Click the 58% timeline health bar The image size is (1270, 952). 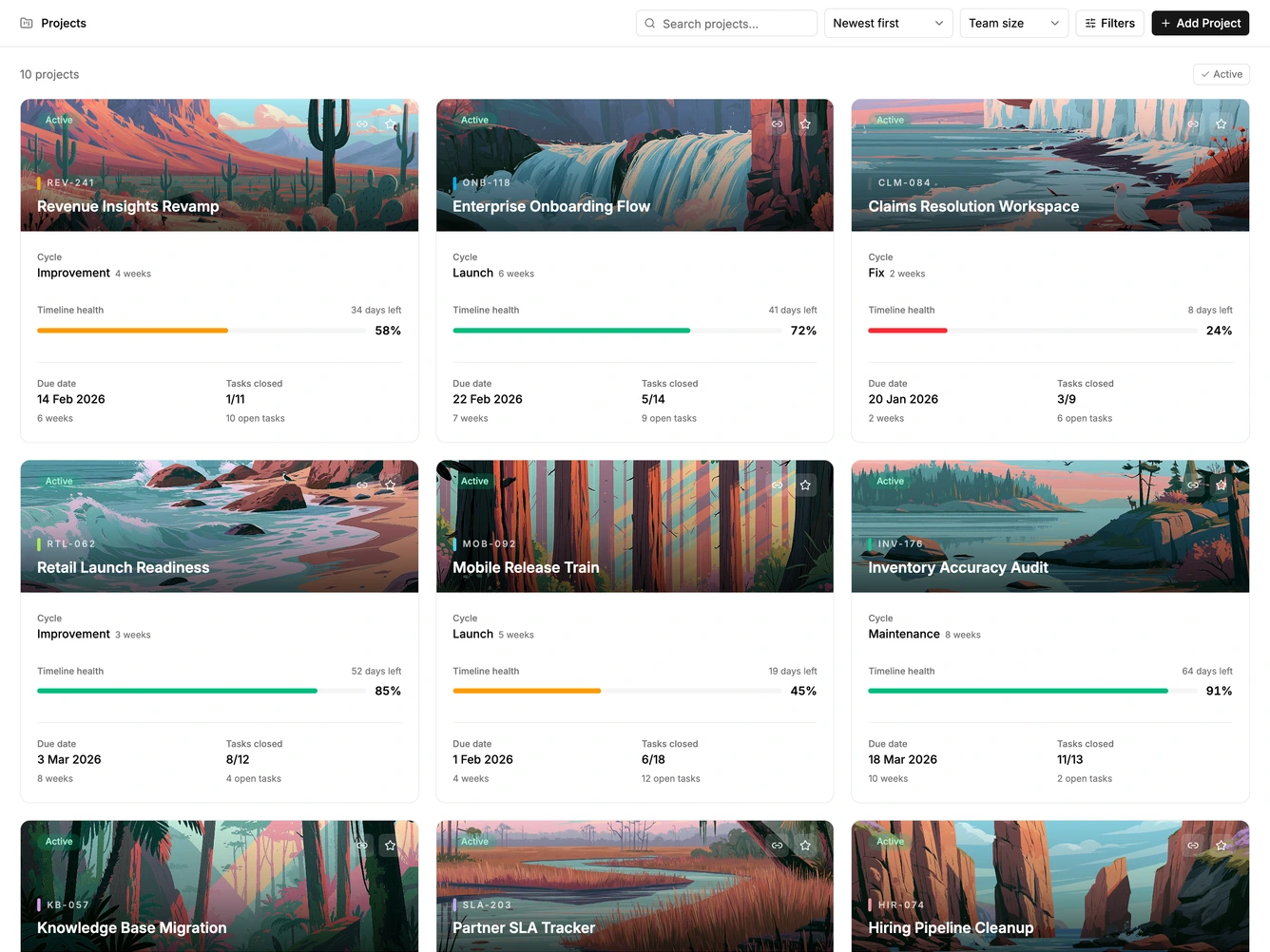point(202,331)
